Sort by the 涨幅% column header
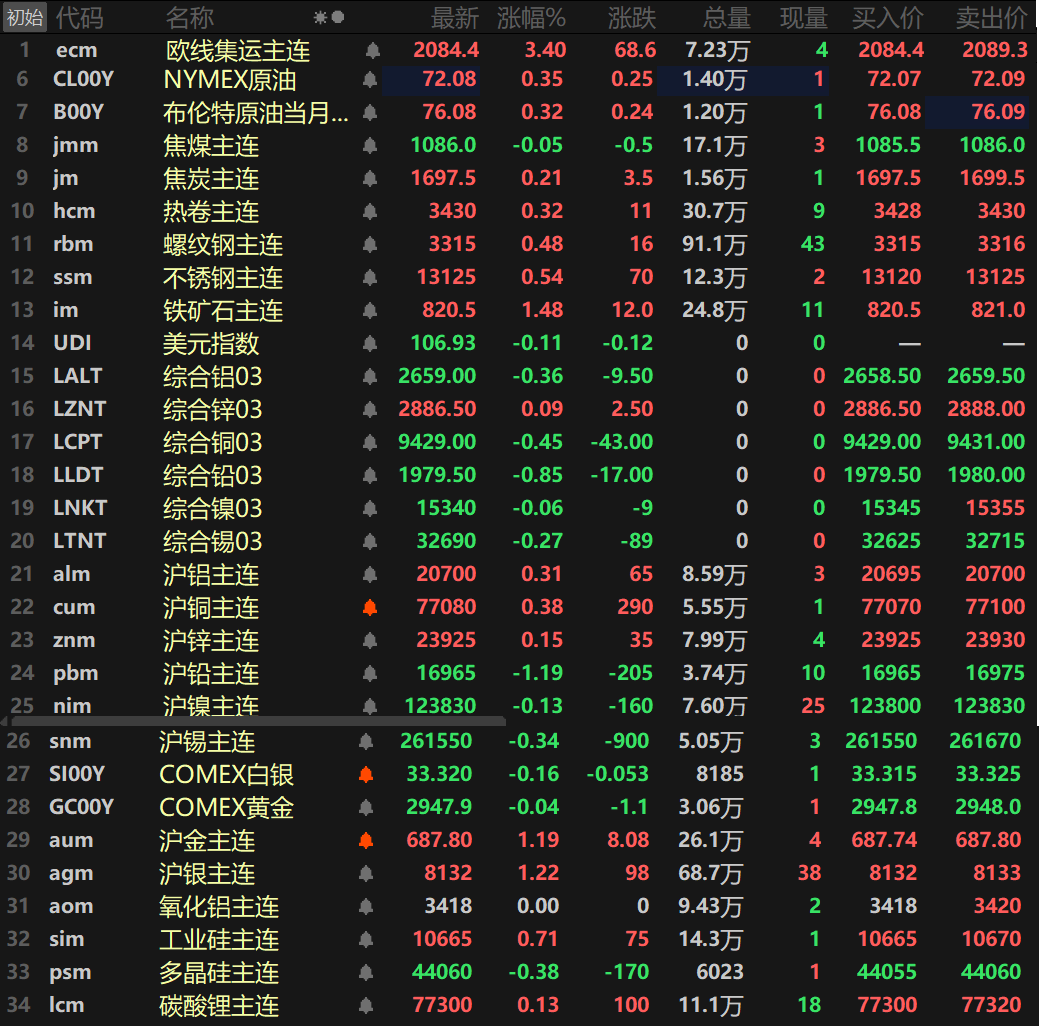1039x1026 pixels. pos(531,18)
